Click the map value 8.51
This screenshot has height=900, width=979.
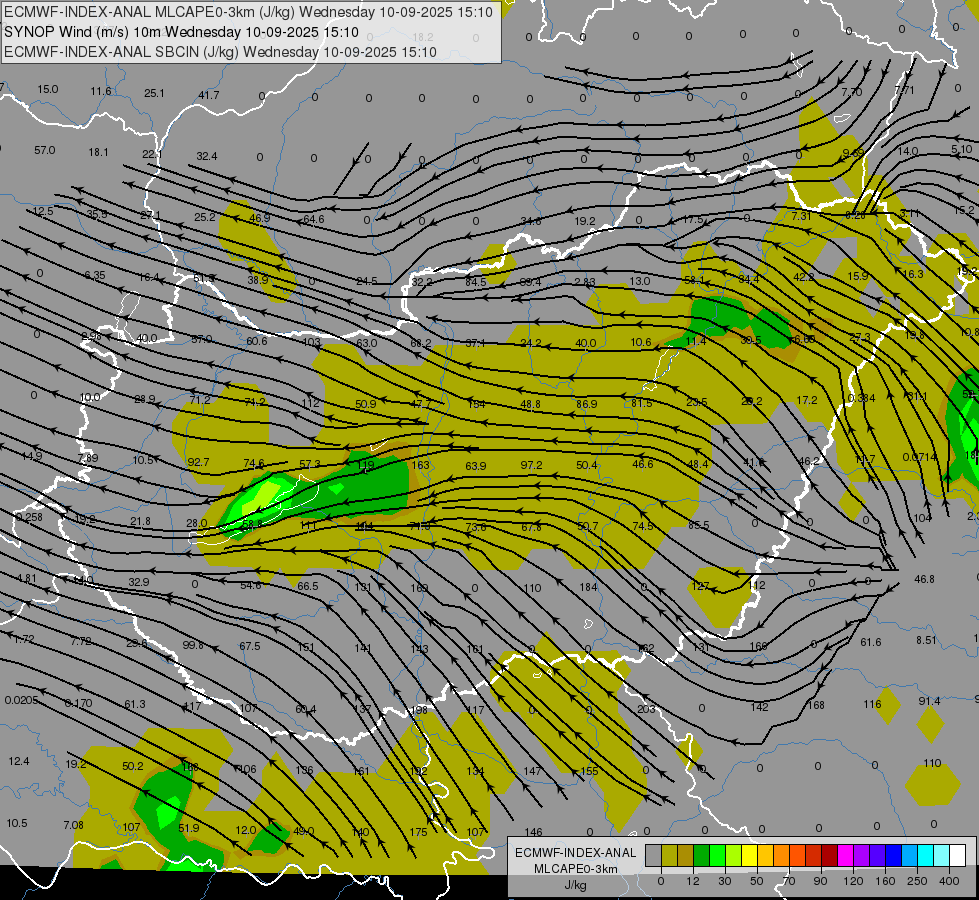926,640
